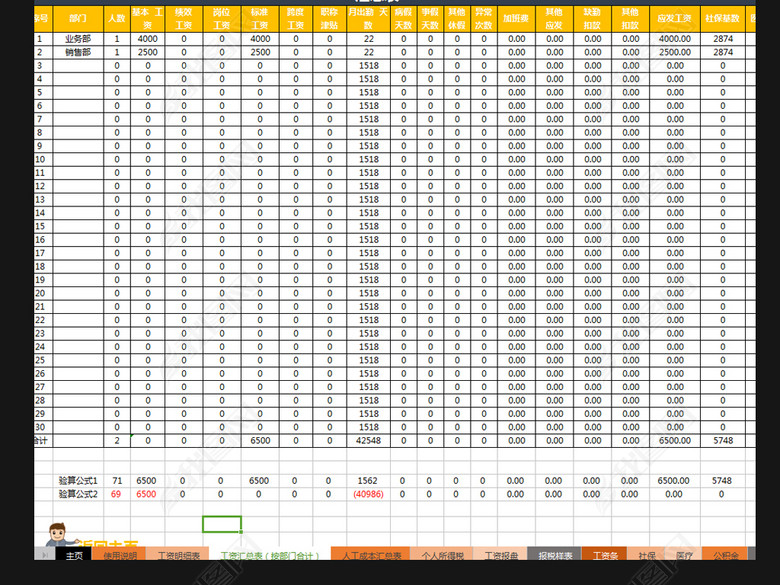Click the 验算公式1 label cell
Screen dimensions: 780x585
(77, 480)
